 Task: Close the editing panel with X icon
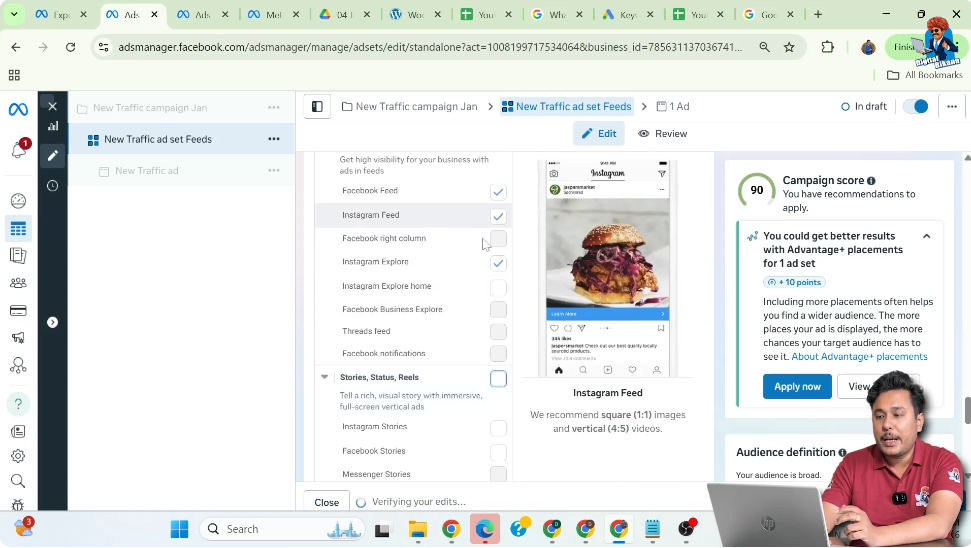53,107
